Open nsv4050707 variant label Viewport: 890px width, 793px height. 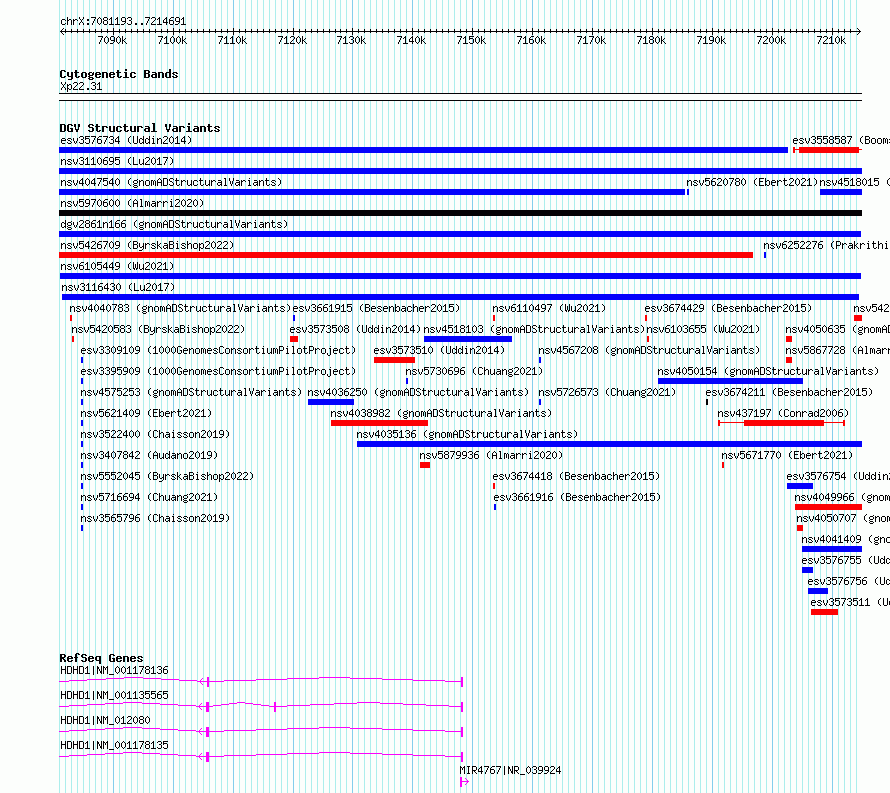coord(842,518)
